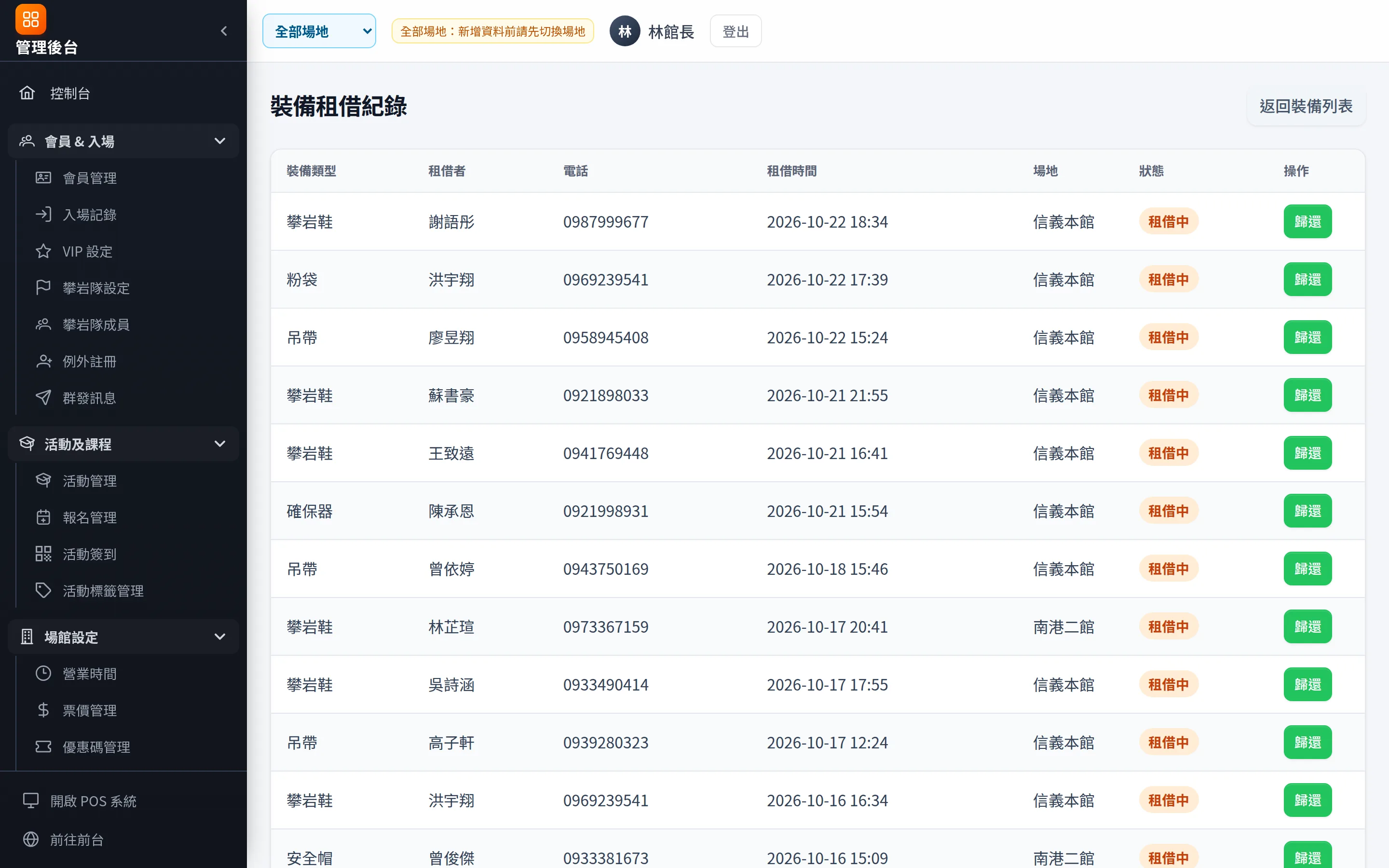Click the 租借中 badge in 吳詩涵's row
1389x868 pixels.
(1169, 684)
